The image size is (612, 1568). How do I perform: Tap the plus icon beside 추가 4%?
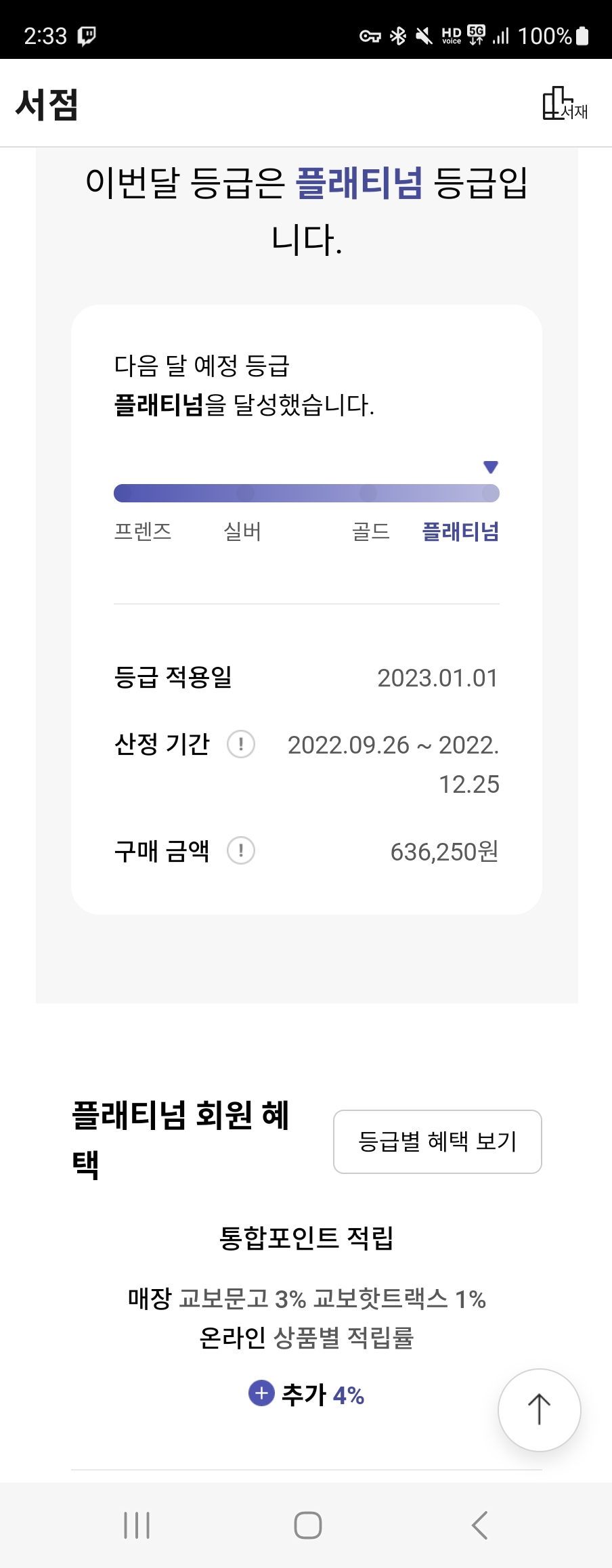point(261,1393)
